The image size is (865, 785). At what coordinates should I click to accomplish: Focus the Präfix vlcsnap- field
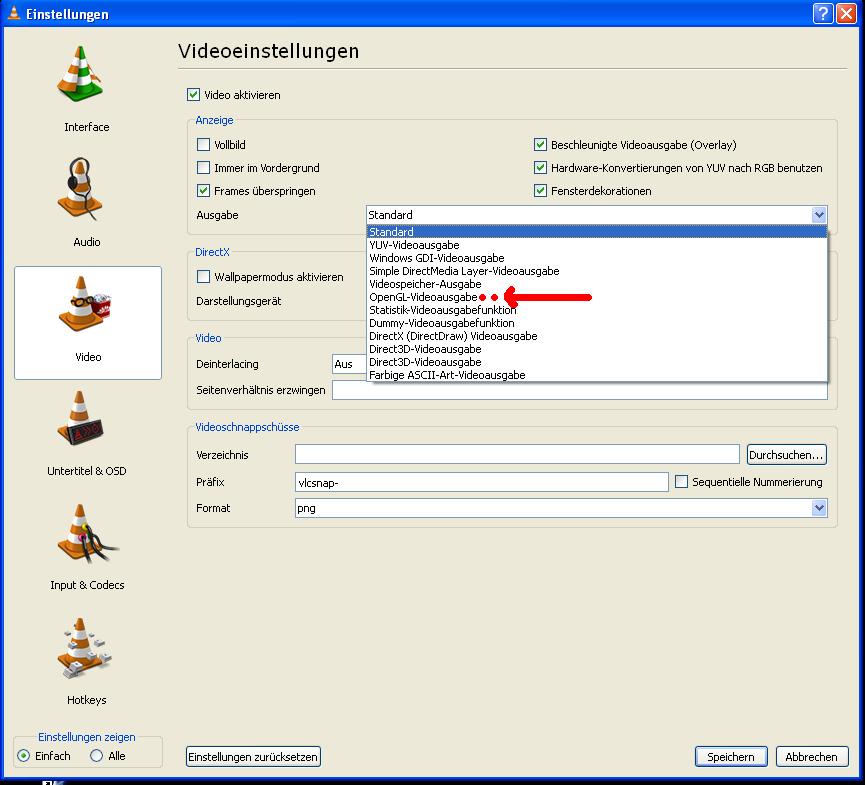[x=482, y=482]
